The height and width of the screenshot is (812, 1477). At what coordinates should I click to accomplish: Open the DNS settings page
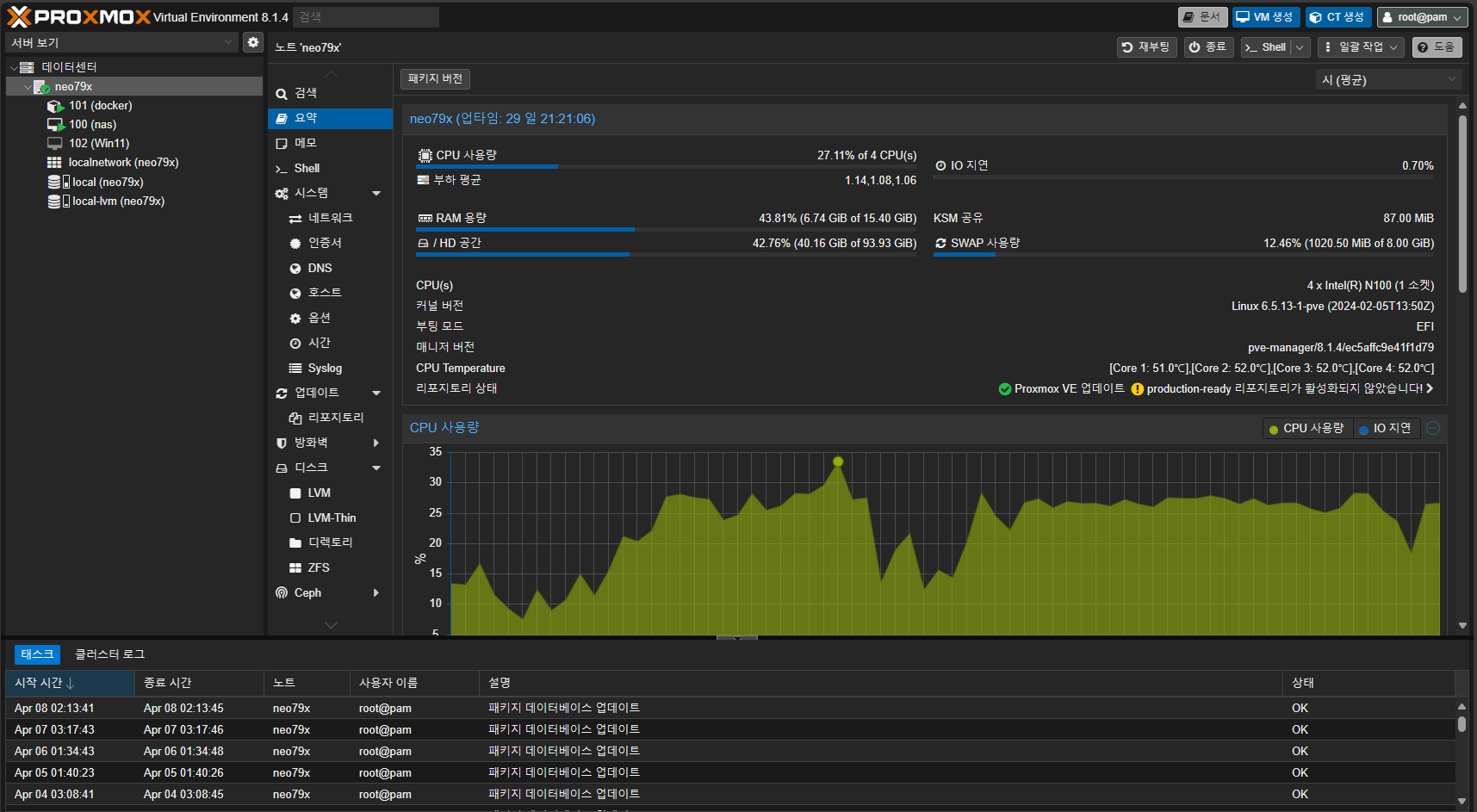[331, 269]
